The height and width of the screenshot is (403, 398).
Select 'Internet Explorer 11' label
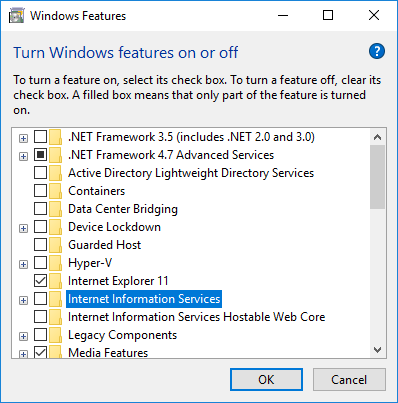pyautogui.click(x=118, y=281)
